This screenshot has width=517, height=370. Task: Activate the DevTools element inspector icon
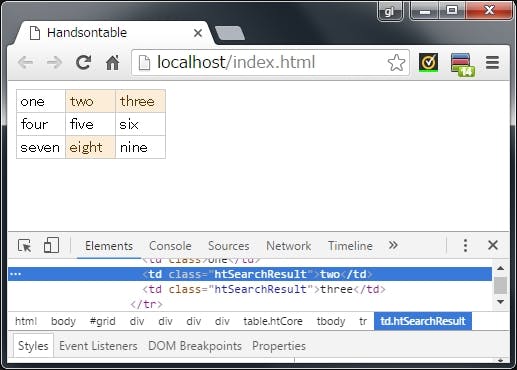coord(24,246)
